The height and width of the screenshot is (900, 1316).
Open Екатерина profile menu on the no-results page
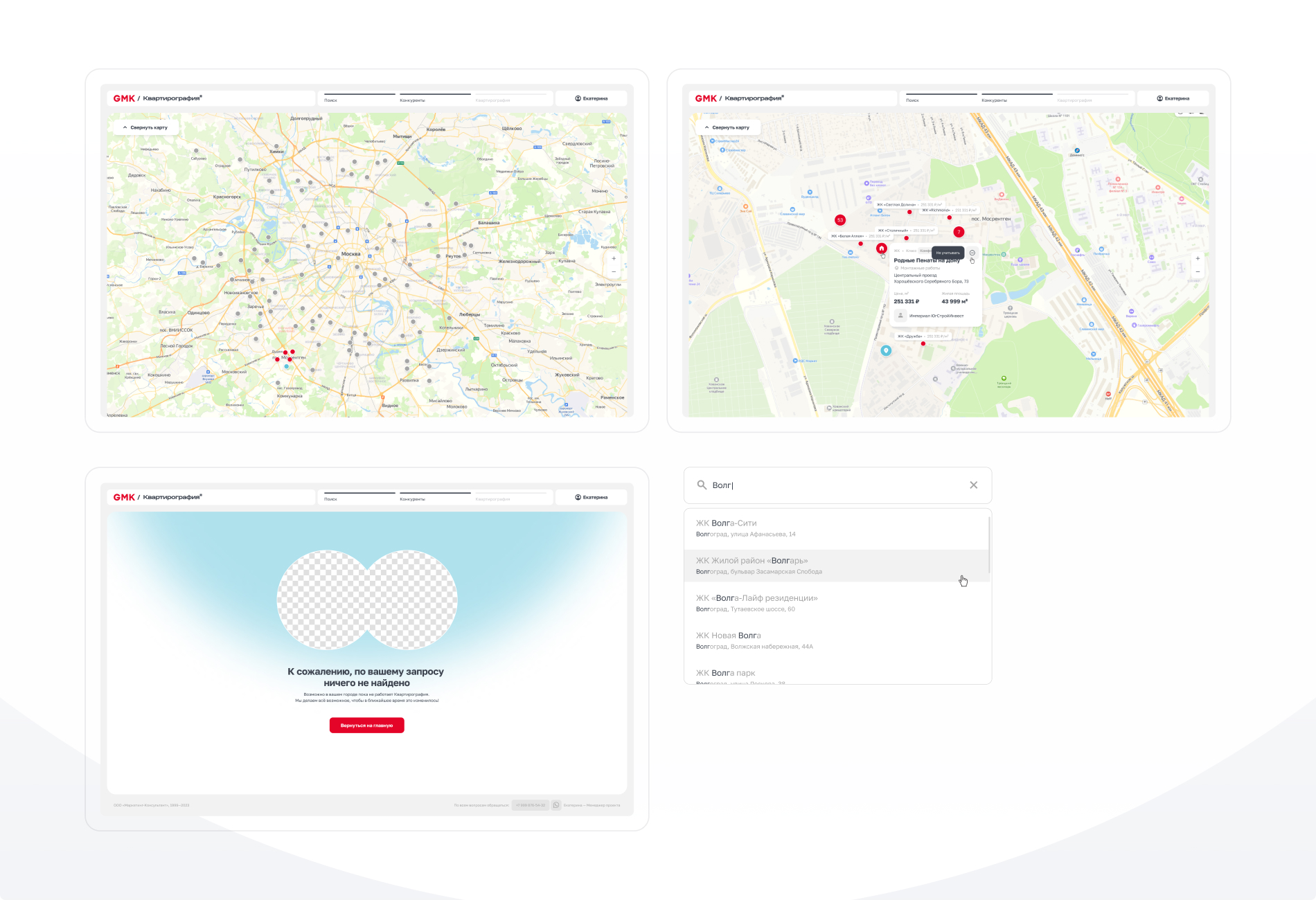pyautogui.click(x=591, y=497)
